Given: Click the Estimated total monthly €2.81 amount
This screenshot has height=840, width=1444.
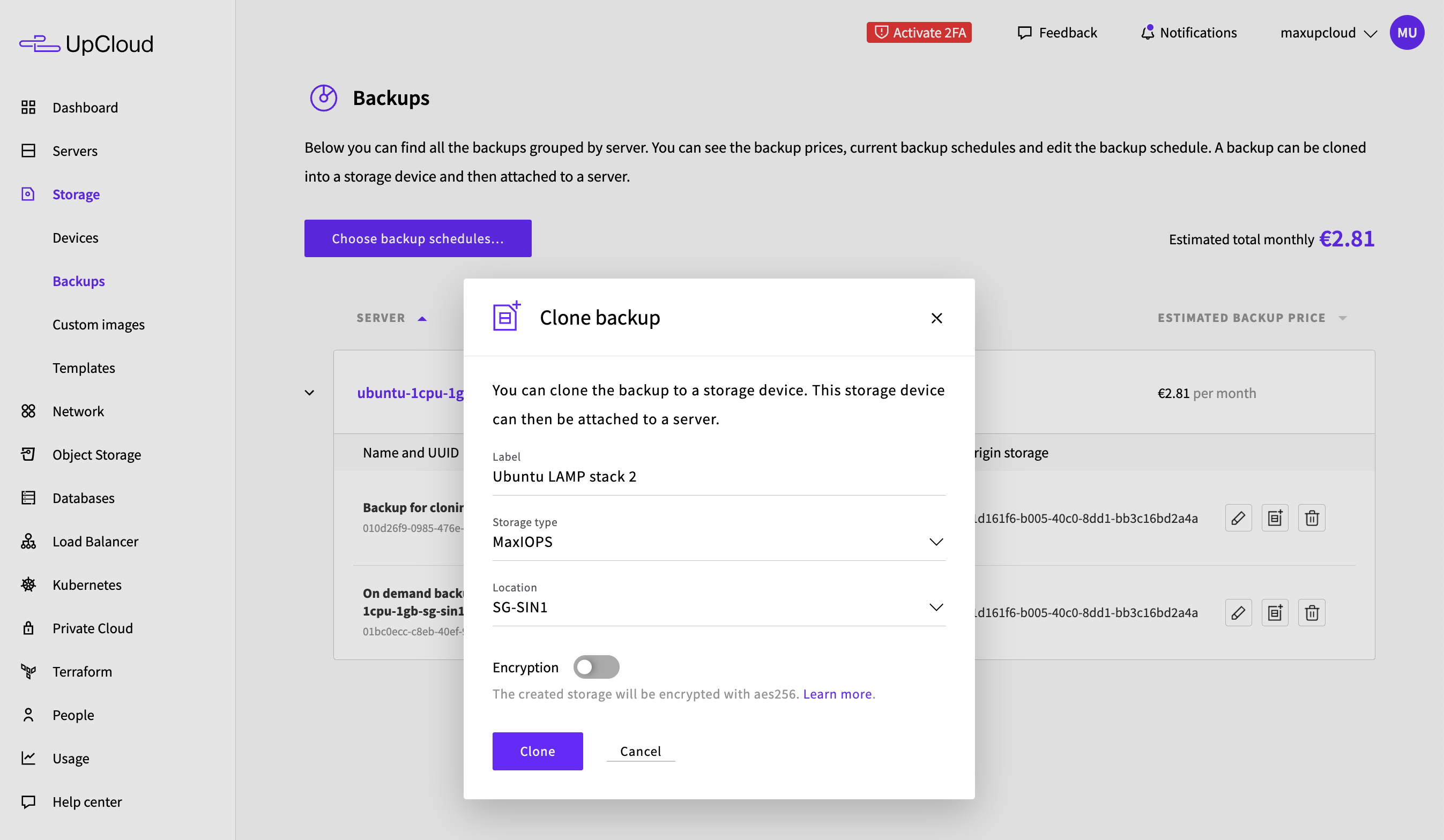Looking at the screenshot, I should pyautogui.click(x=1346, y=238).
